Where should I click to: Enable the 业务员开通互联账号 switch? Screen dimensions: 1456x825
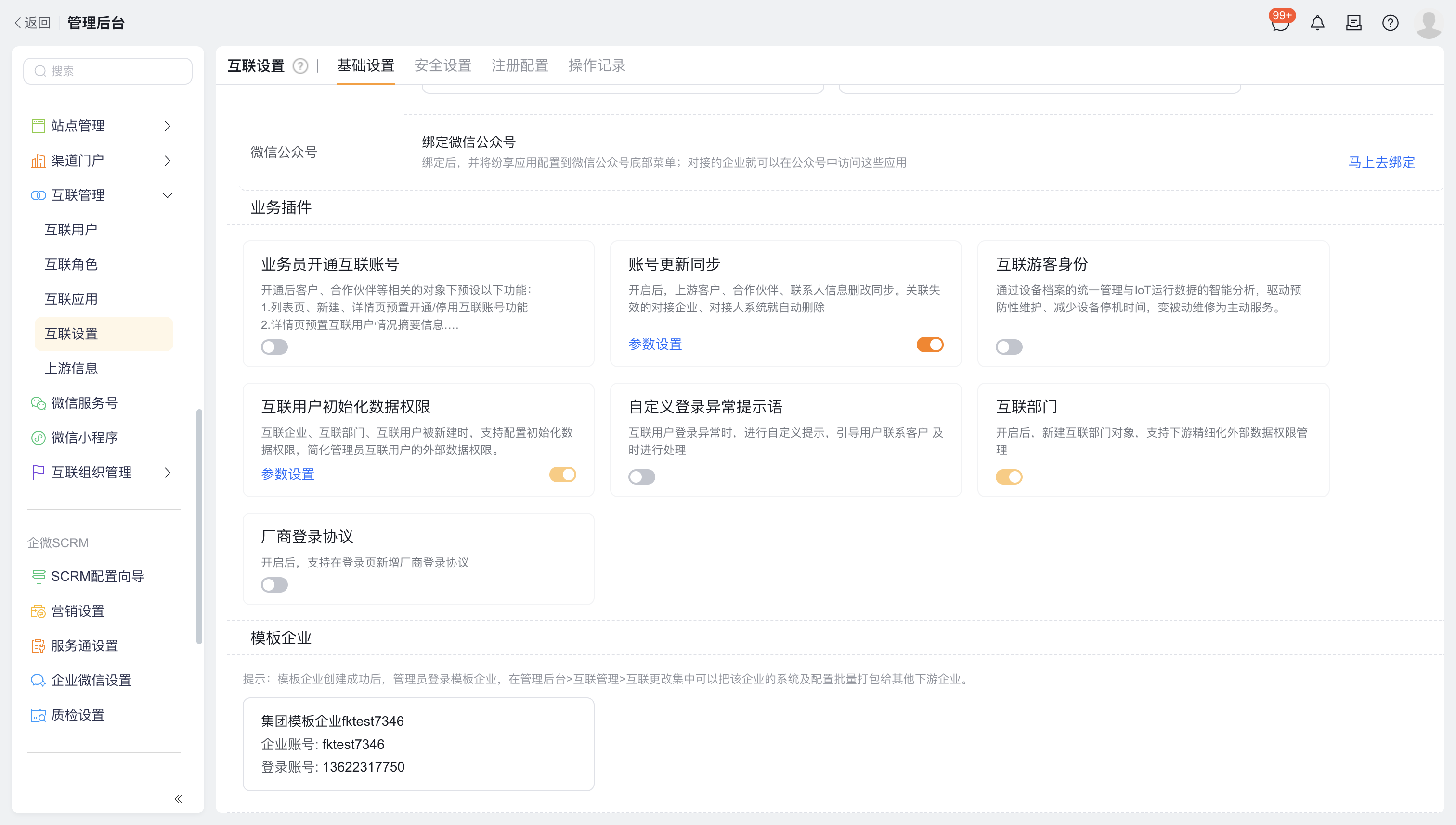point(274,347)
